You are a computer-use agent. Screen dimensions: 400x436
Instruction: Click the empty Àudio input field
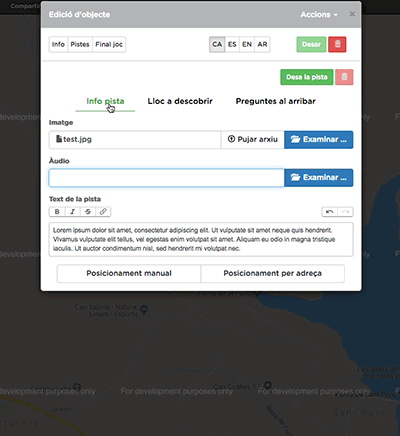pyautogui.click(x=167, y=178)
